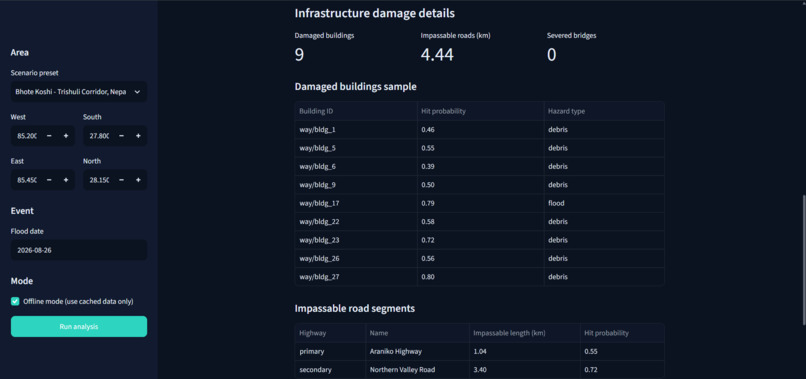Click the Run analysis button
The width and height of the screenshot is (806, 379).
pos(79,327)
